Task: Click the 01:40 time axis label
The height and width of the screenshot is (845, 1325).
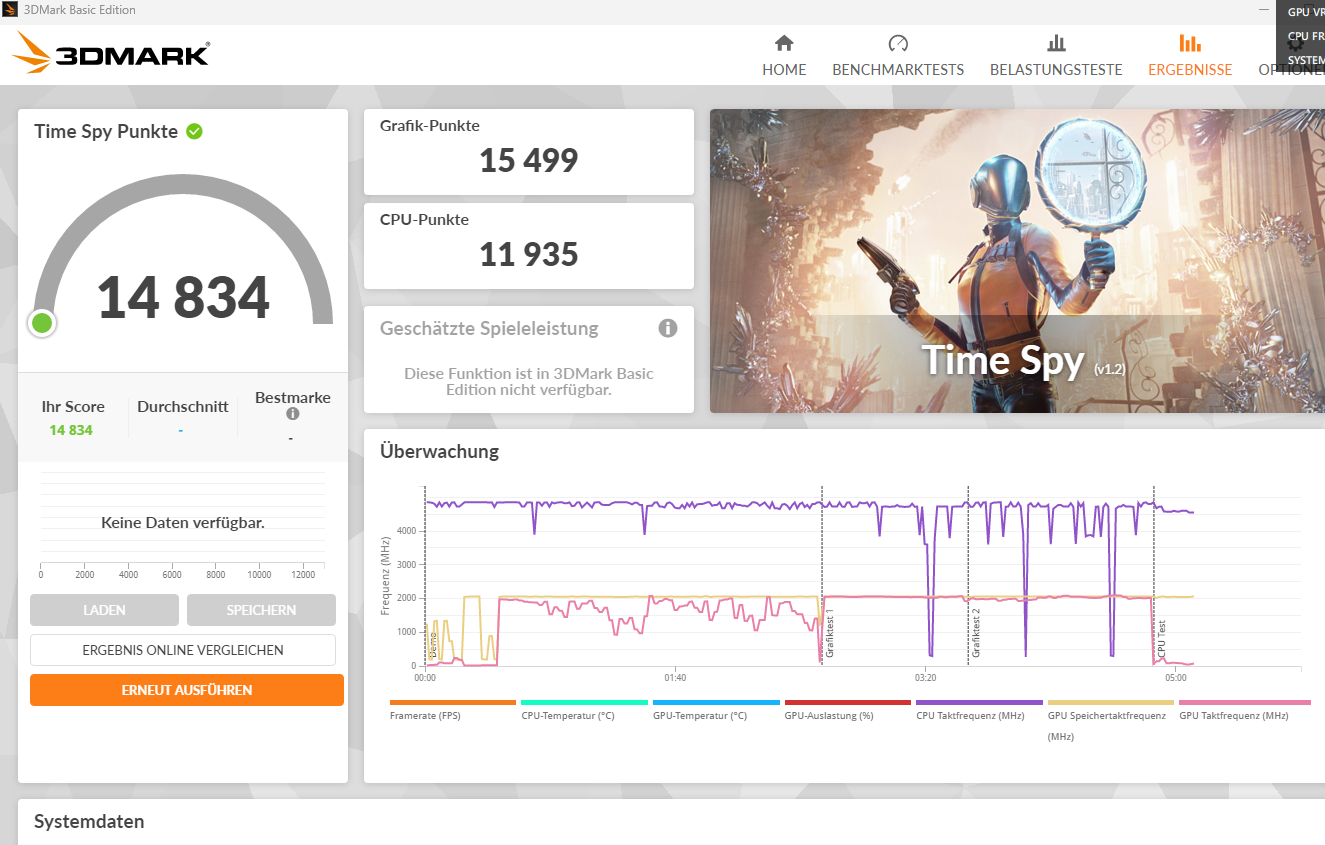Action: (x=675, y=677)
